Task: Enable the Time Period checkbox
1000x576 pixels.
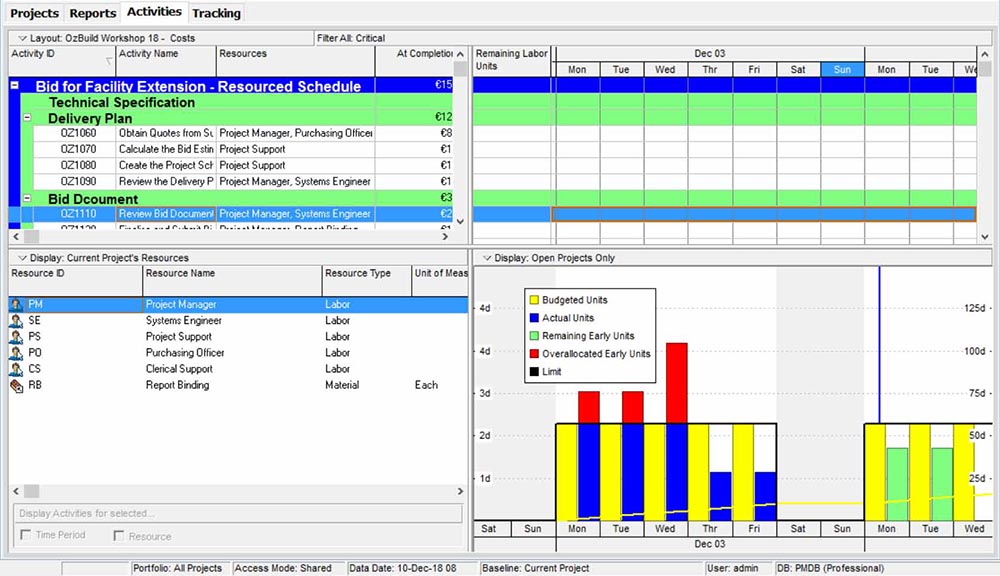Action: point(25,536)
